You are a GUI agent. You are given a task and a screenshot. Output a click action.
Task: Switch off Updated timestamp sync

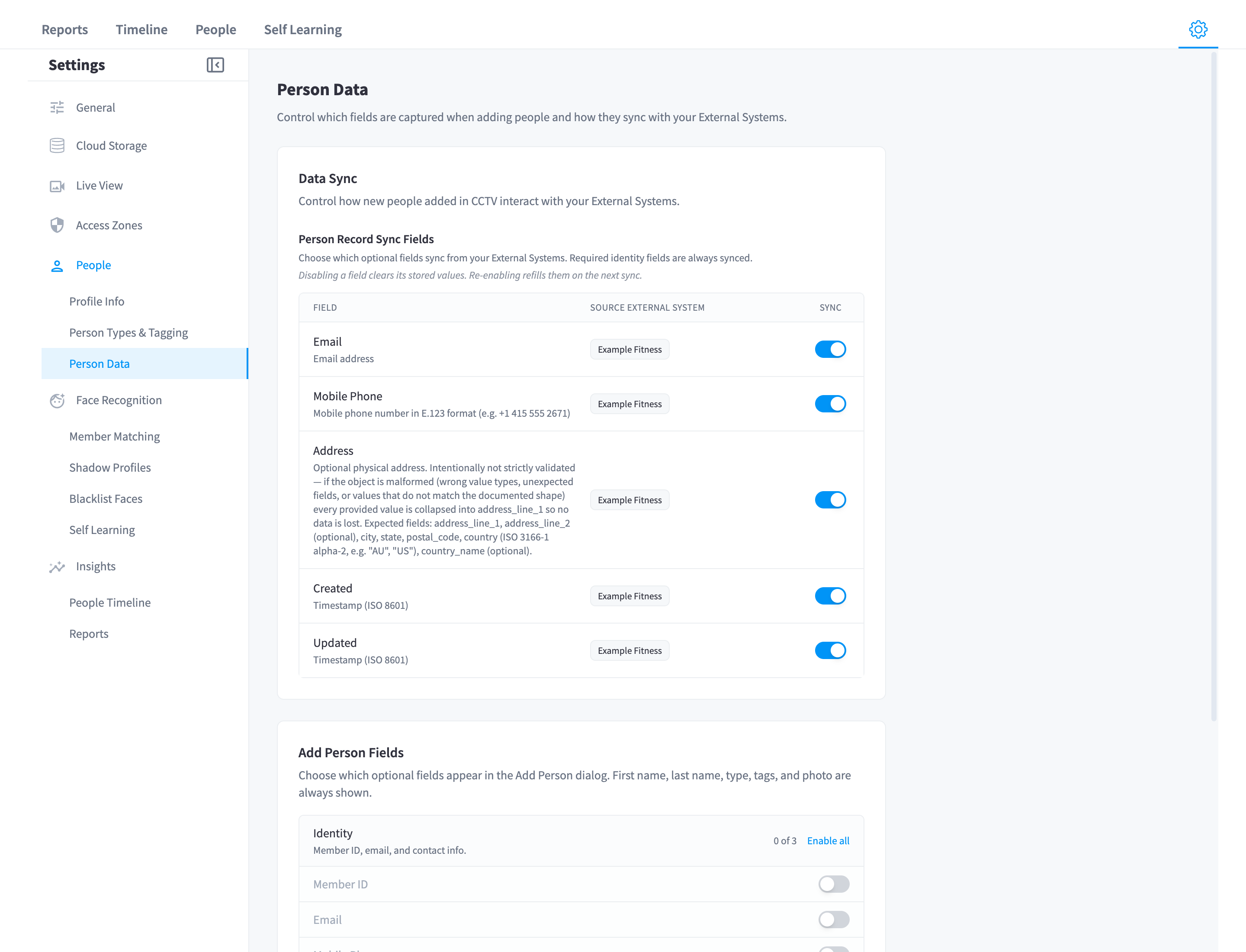830,650
